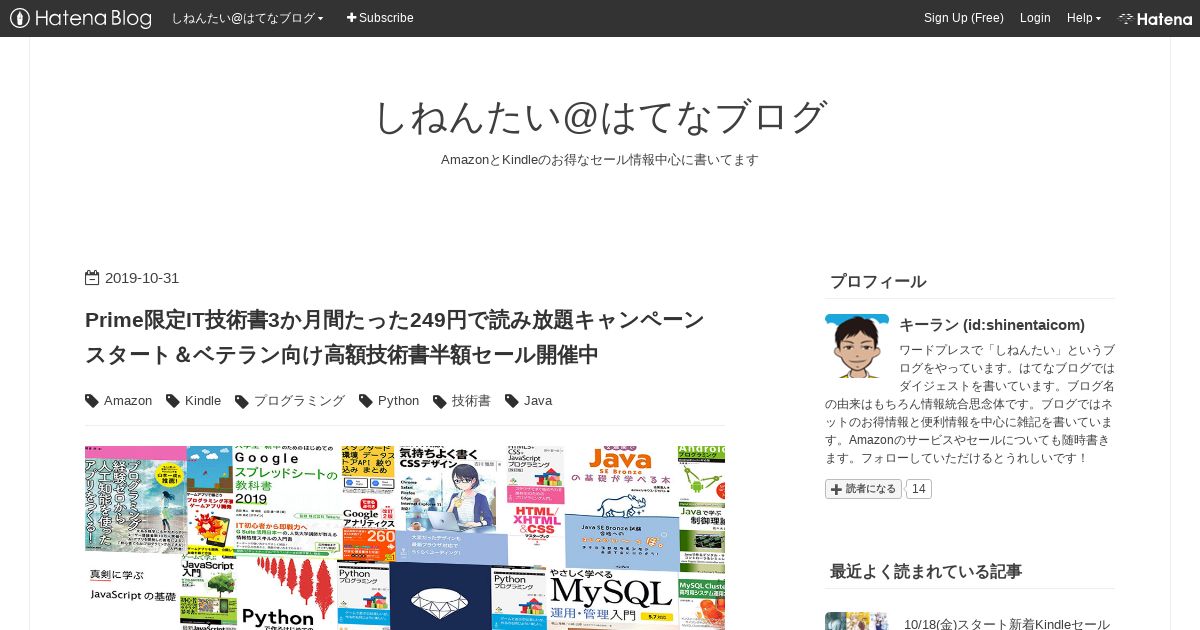The height and width of the screenshot is (630, 1200).
Task: Expand the Help menu
Action: point(1083,18)
